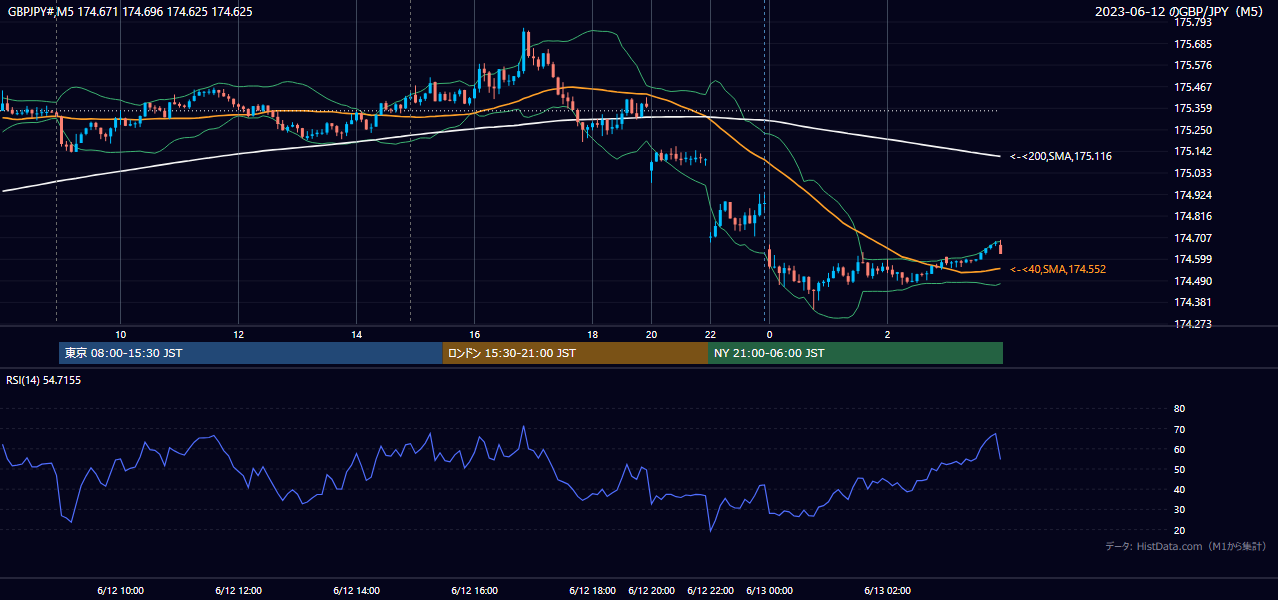Click the 175.359 price axis value
This screenshot has height=600, width=1278.
(1192, 108)
